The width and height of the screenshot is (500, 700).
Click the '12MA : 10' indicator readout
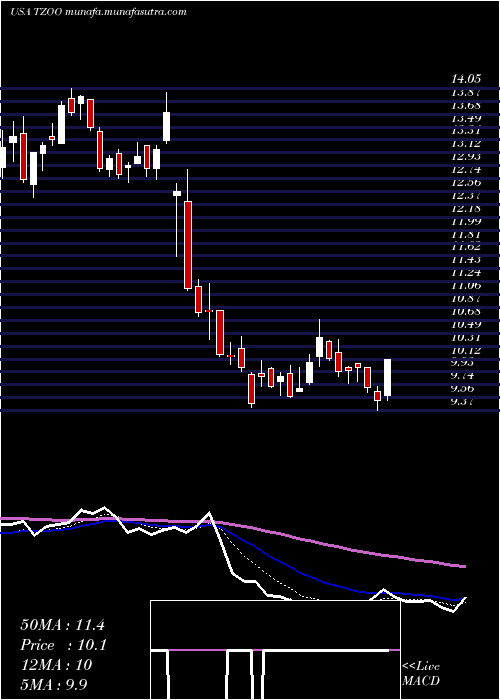click(56, 665)
